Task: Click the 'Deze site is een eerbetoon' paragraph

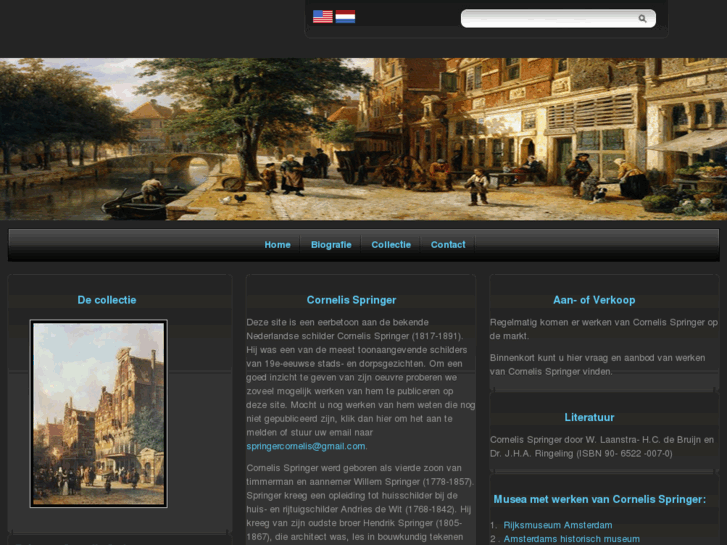Action: pyautogui.click(x=361, y=384)
